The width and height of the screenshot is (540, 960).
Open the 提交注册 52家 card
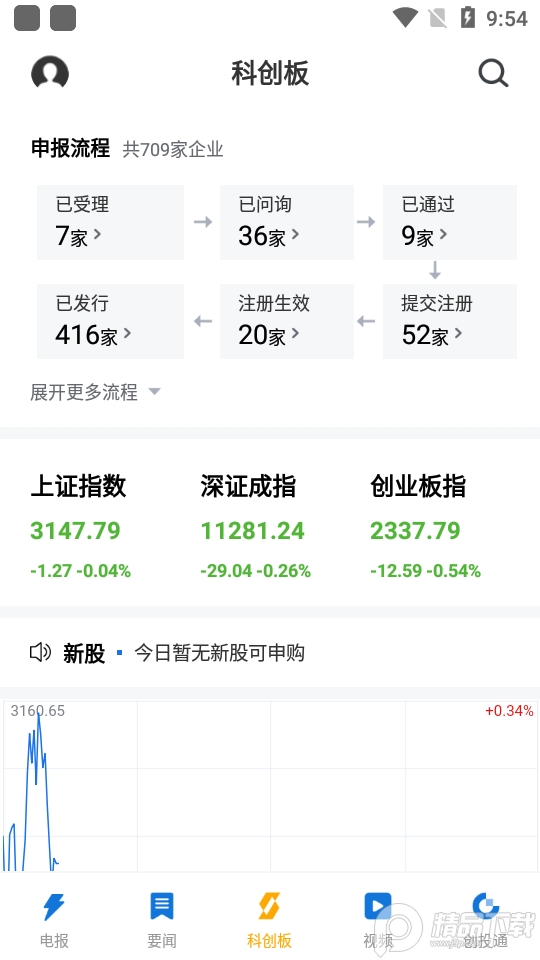coord(450,321)
